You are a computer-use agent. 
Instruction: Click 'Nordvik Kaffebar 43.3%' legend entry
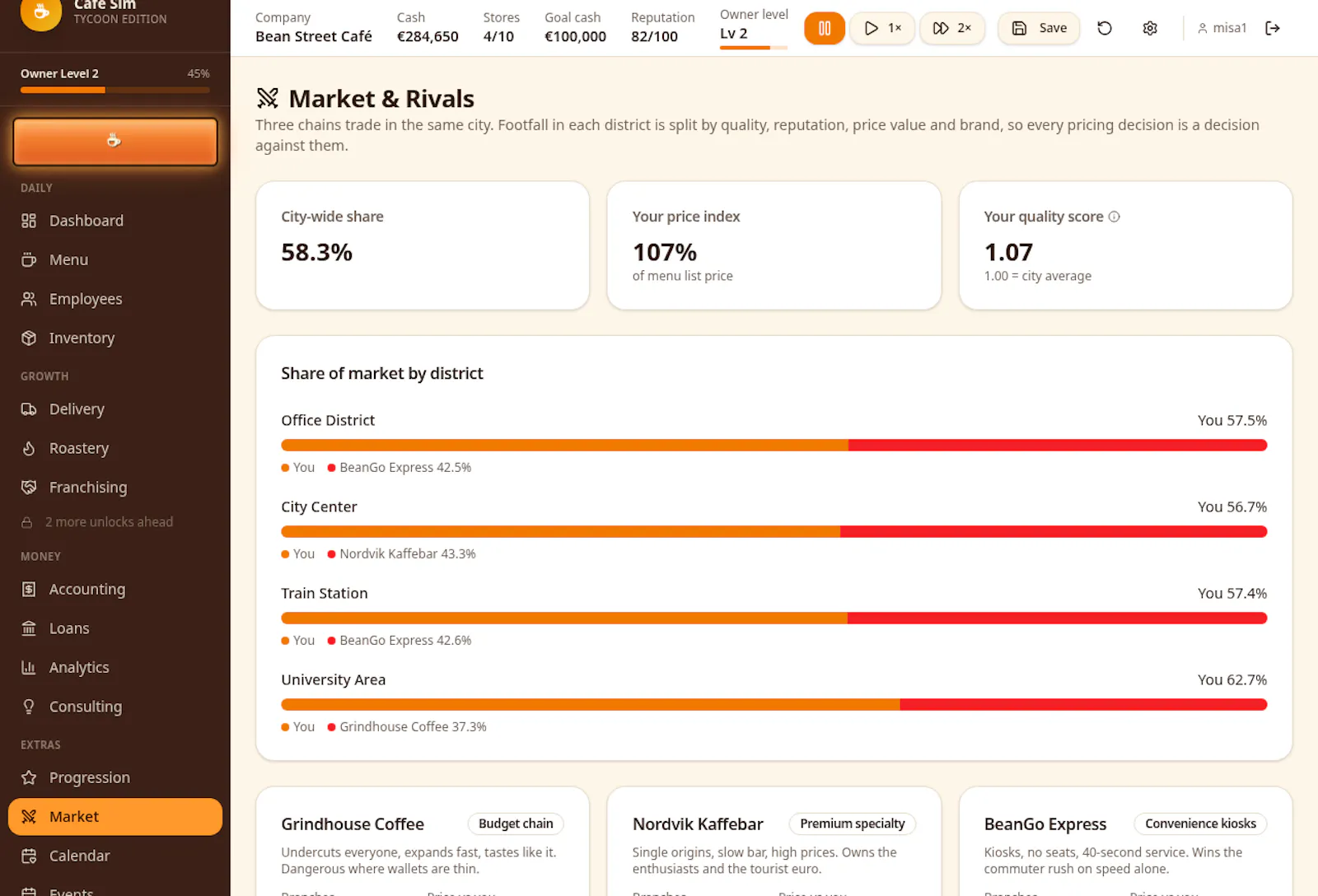[x=402, y=554]
